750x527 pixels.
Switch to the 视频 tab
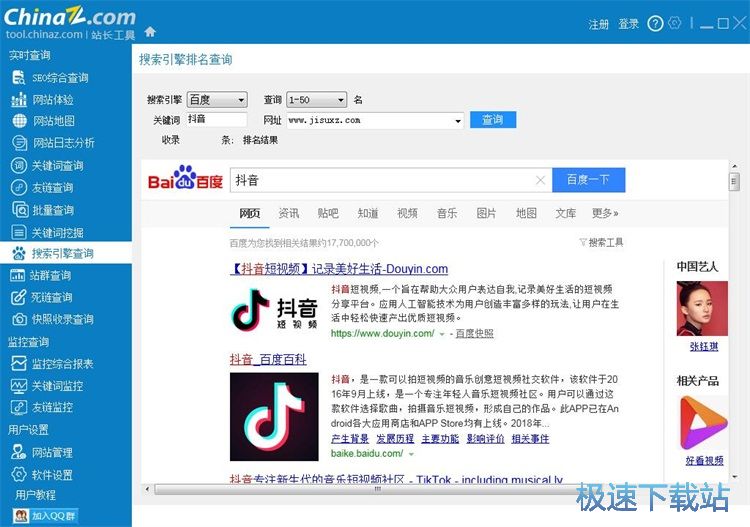(408, 213)
